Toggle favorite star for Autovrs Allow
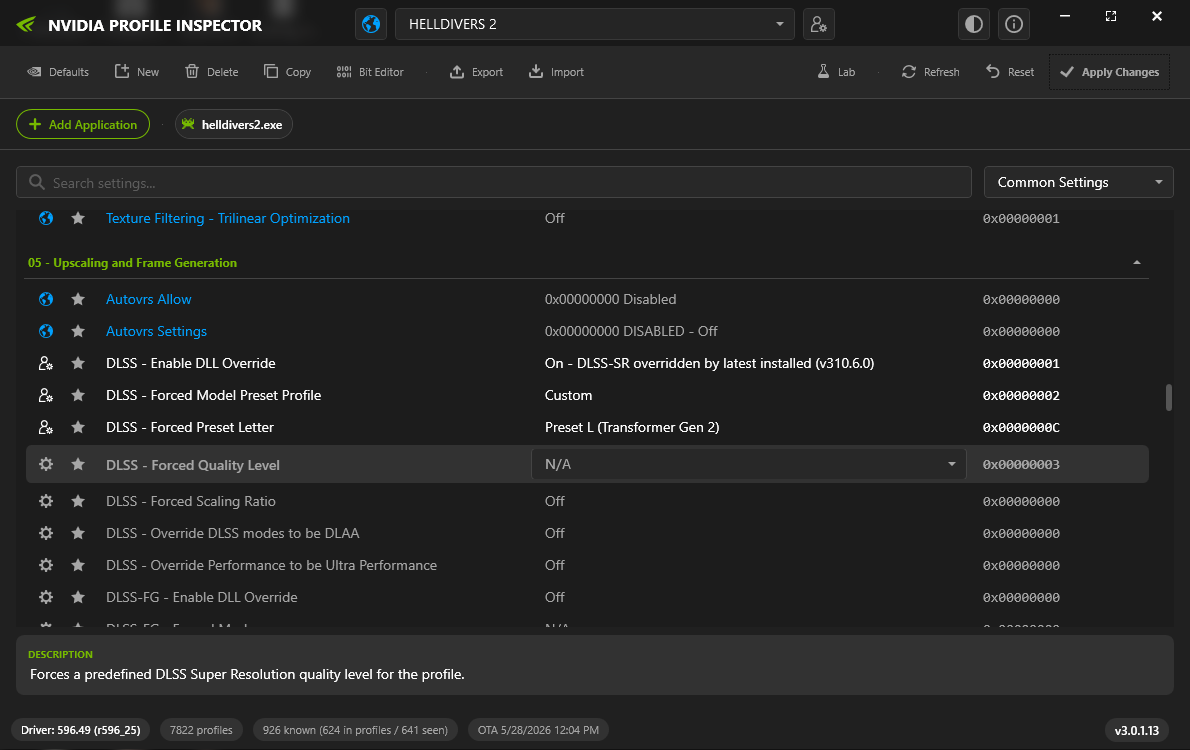This screenshot has height=750, width=1190. pyautogui.click(x=78, y=299)
